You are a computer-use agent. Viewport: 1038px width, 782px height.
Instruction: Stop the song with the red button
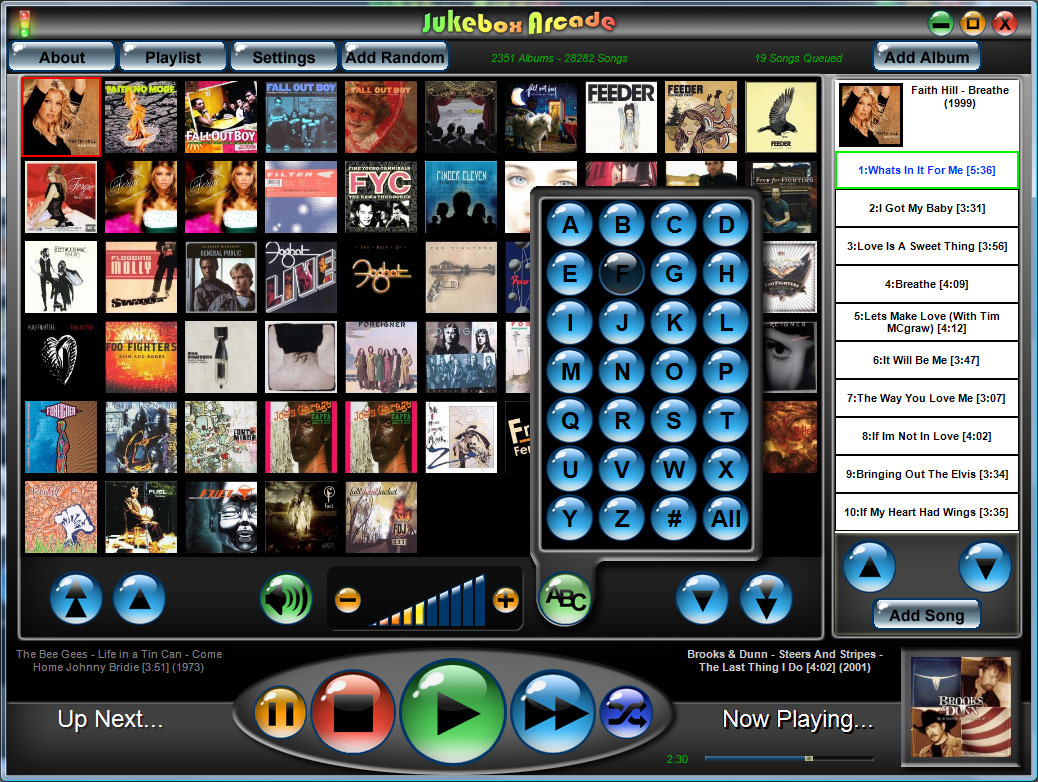pyautogui.click(x=353, y=712)
